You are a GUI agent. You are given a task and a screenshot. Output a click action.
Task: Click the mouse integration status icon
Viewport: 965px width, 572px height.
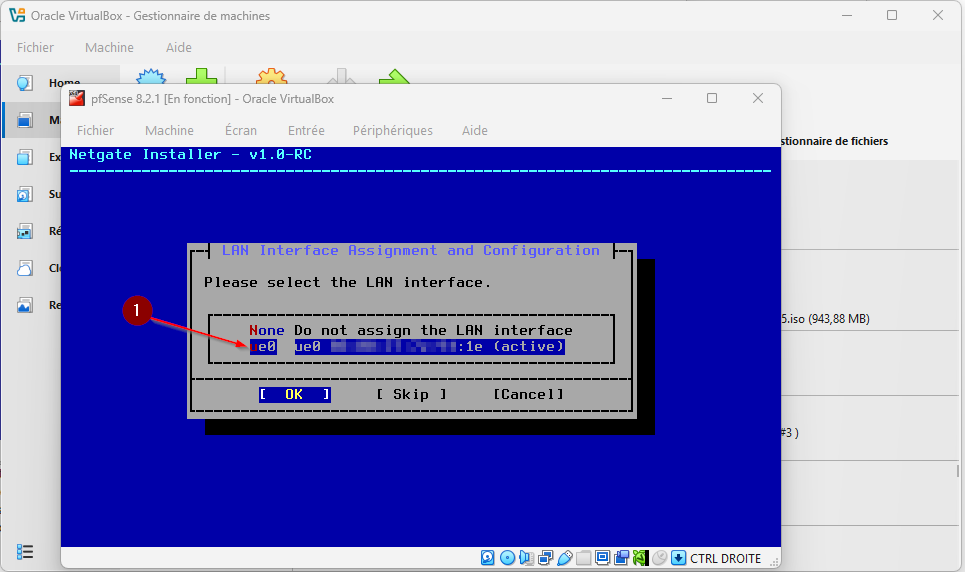tap(659, 558)
